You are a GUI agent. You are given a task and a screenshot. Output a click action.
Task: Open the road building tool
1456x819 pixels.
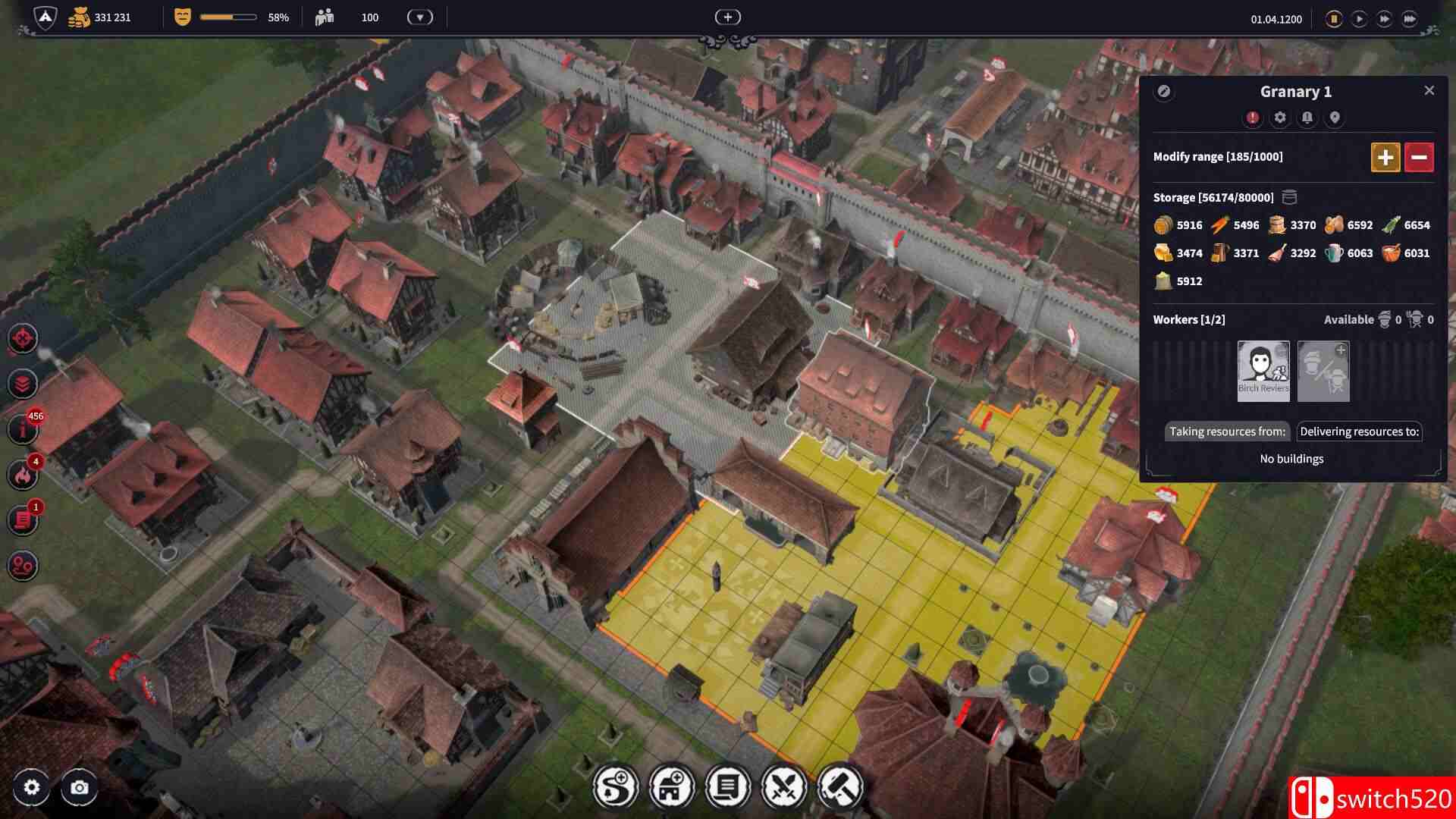point(615,786)
